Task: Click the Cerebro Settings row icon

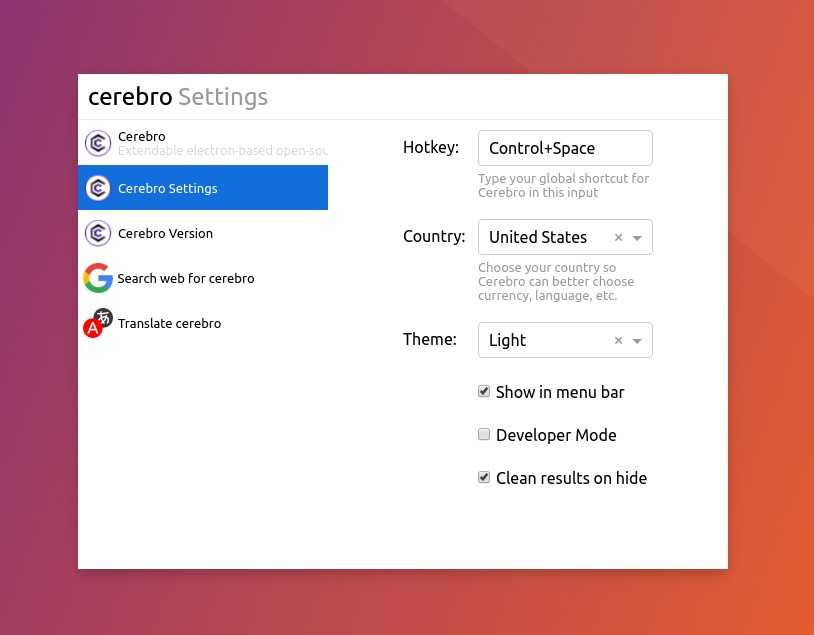Action: coord(98,188)
